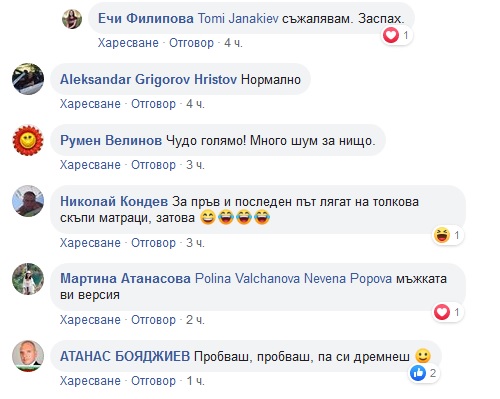Open Николай Кондев's name link
Image resolution: width=500 pixels, height=399 pixels.
click(x=114, y=201)
